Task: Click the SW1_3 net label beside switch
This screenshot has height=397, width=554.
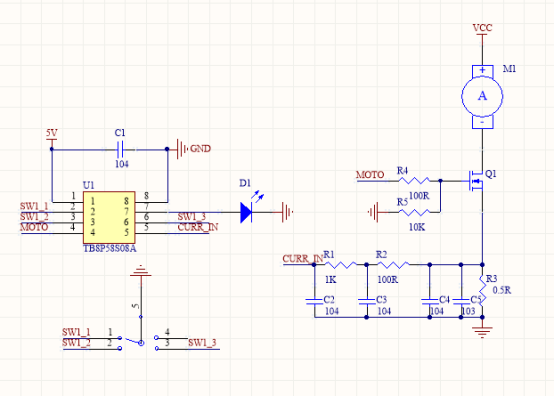Action: pyautogui.click(x=202, y=343)
